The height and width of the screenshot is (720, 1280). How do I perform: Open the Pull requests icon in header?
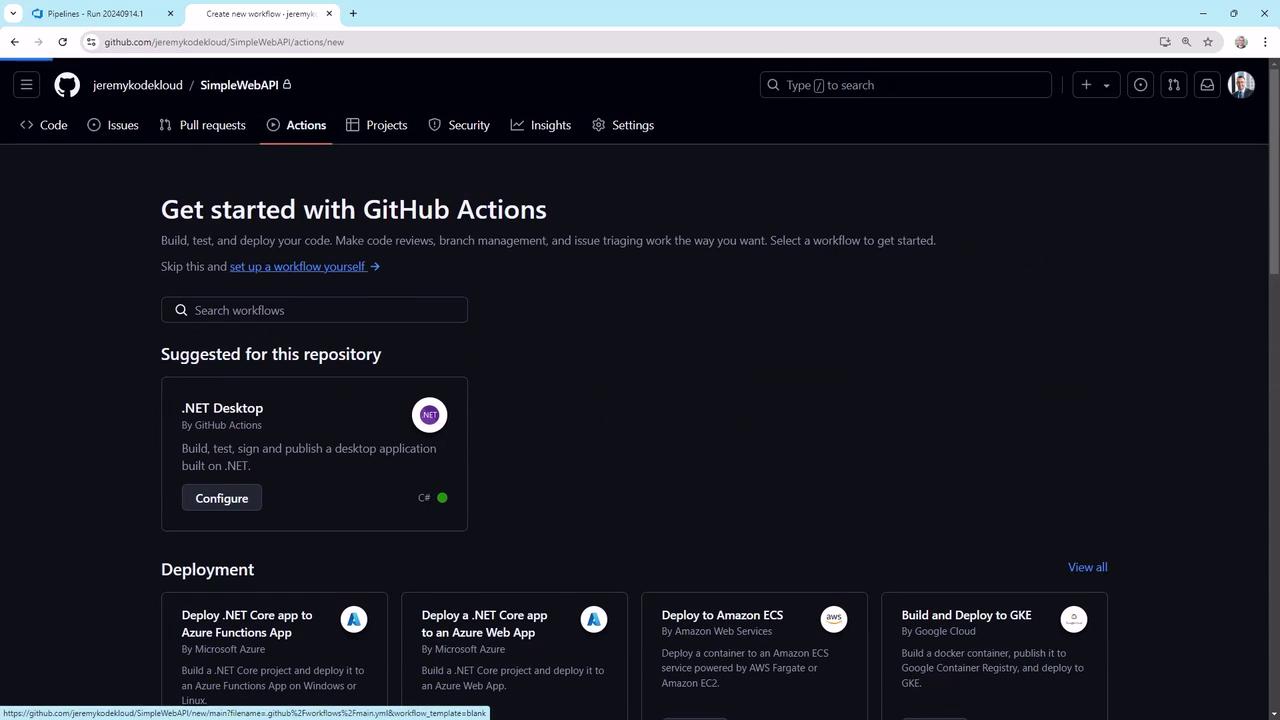coord(1174,85)
